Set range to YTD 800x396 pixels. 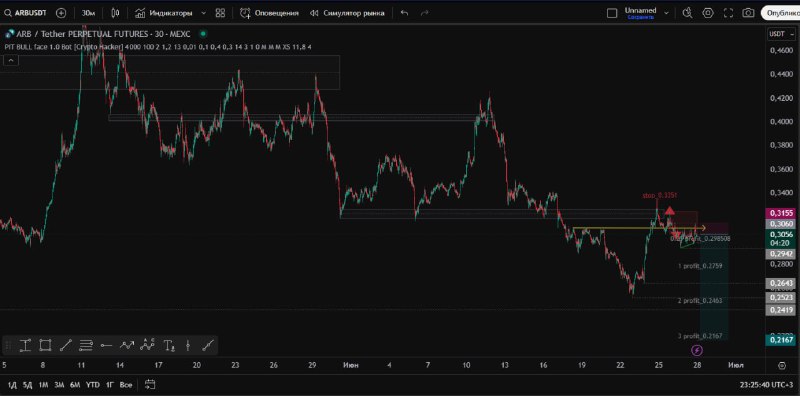coord(92,385)
